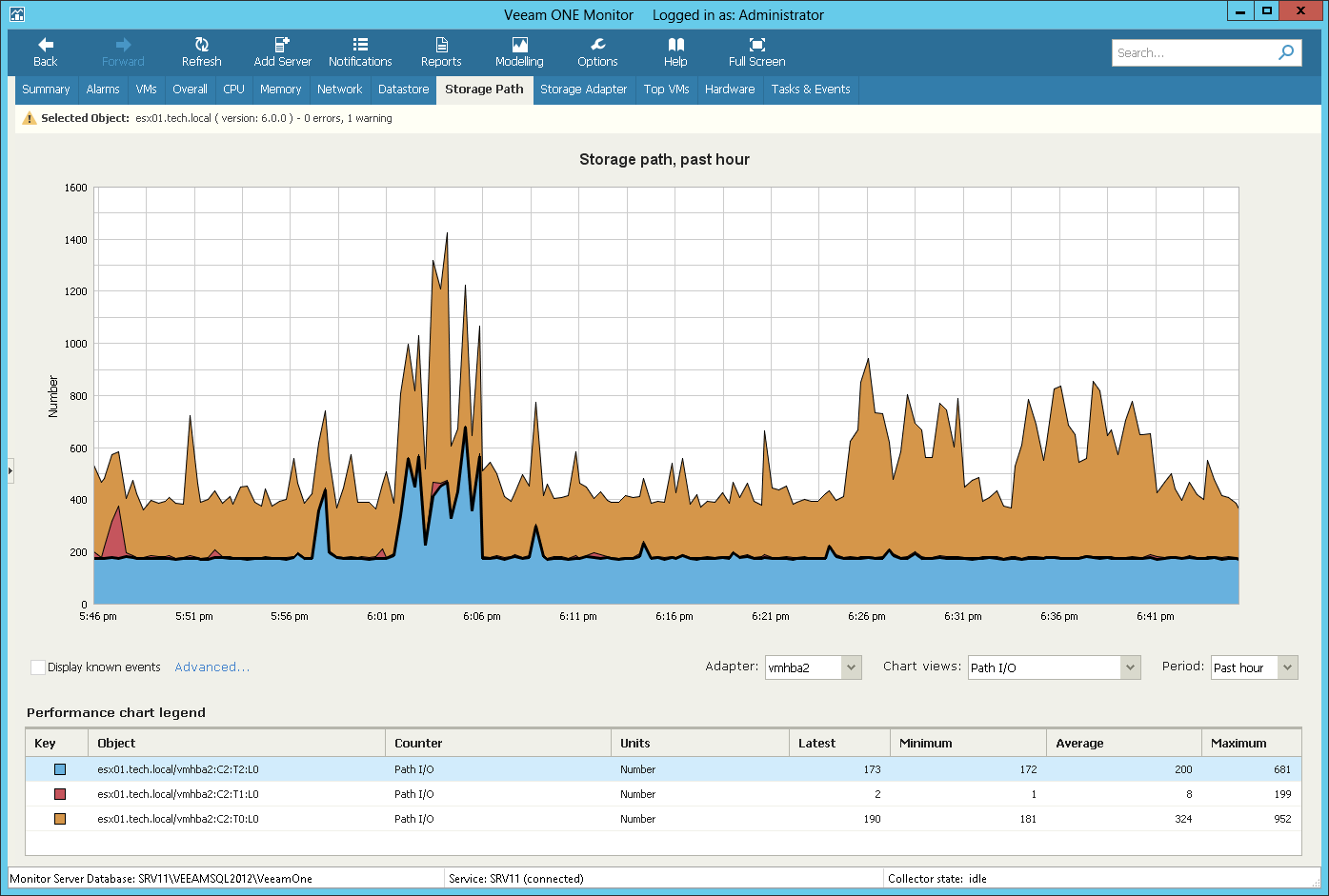Go Back using the arrow icon

(46, 45)
